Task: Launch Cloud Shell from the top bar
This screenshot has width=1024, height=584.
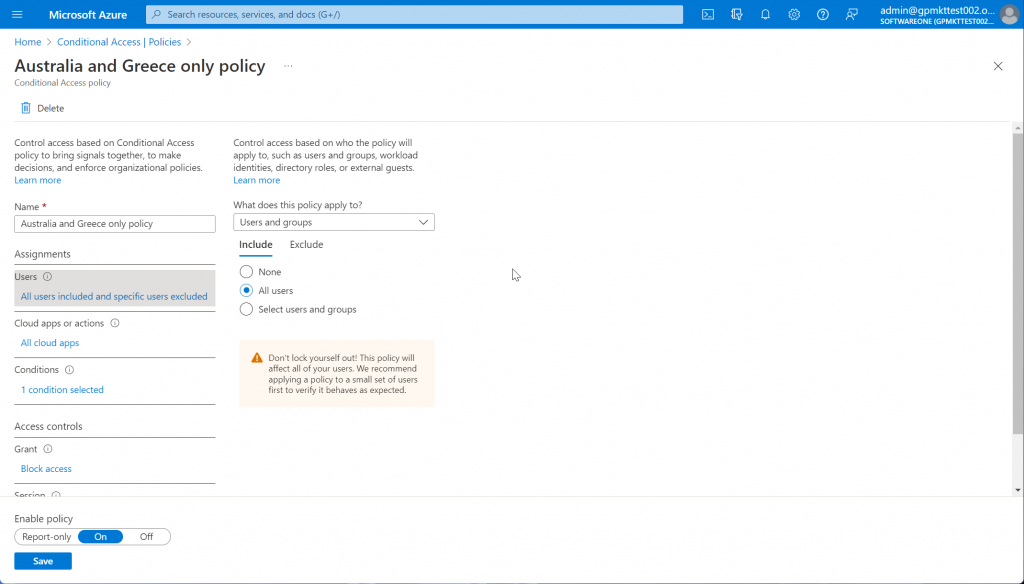Action: pyautogui.click(x=708, y=14)
